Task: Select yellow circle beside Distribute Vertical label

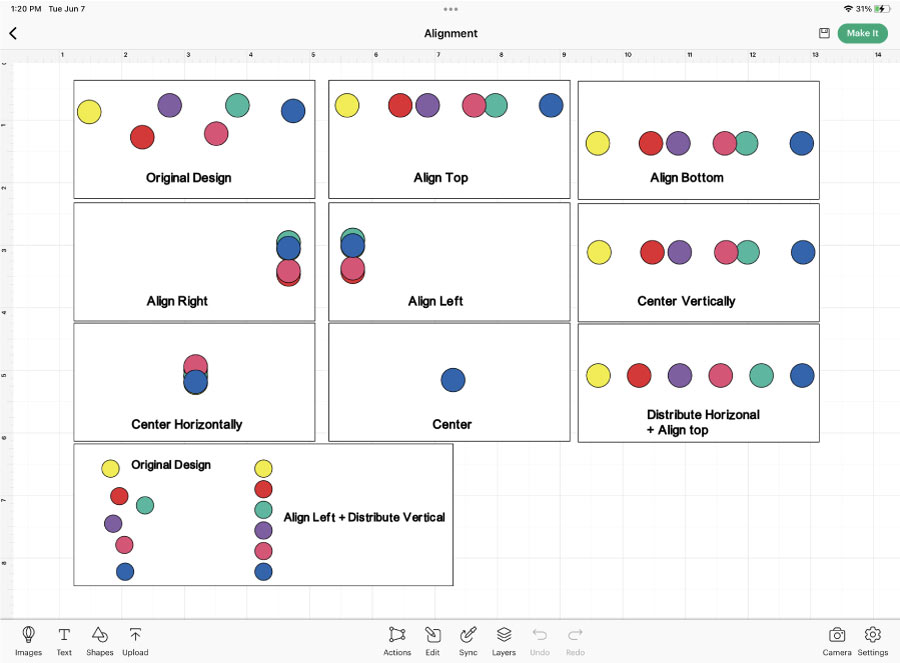Action: tap(263, 468)
